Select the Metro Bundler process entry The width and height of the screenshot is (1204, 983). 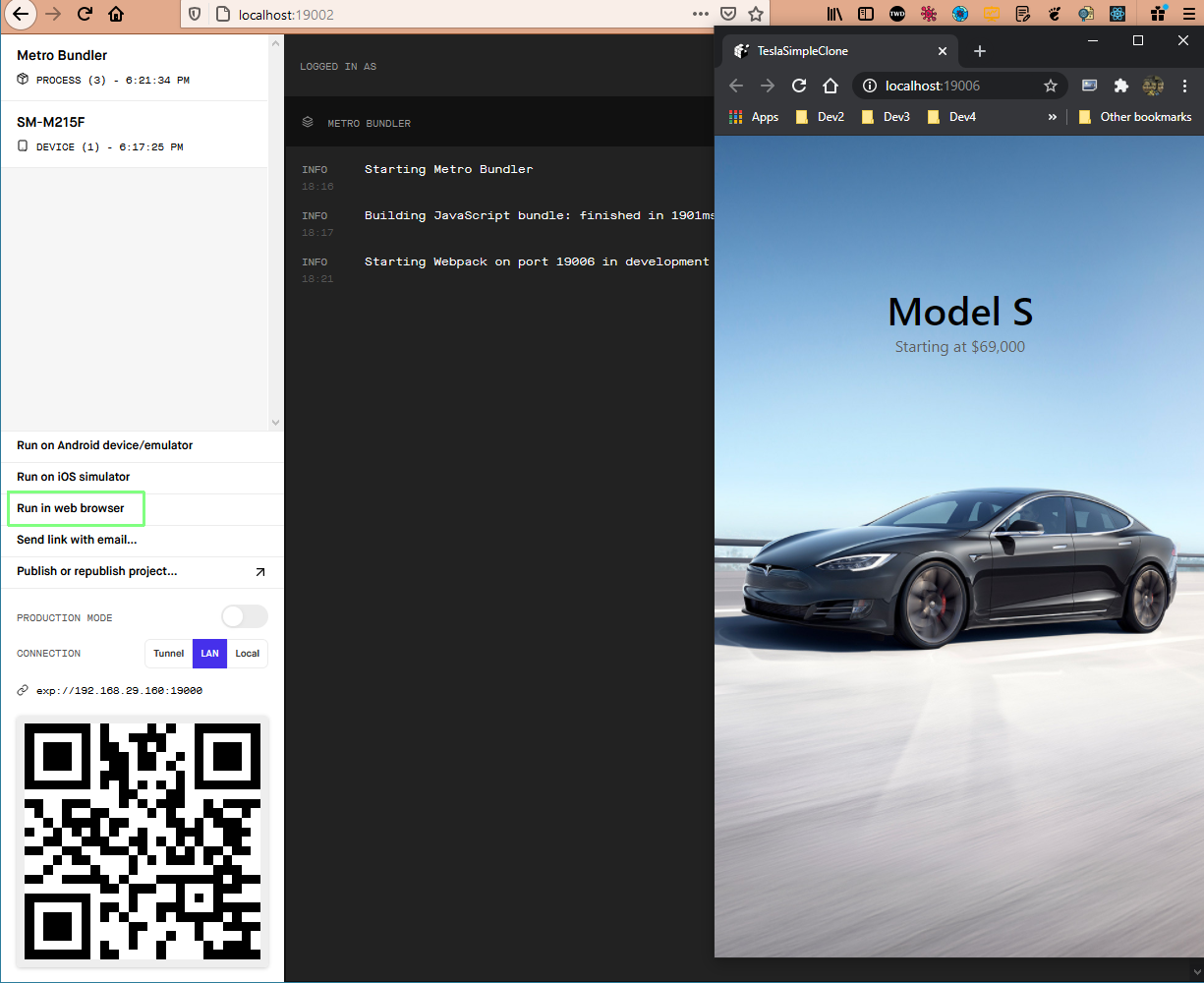(x=134, y=67)
